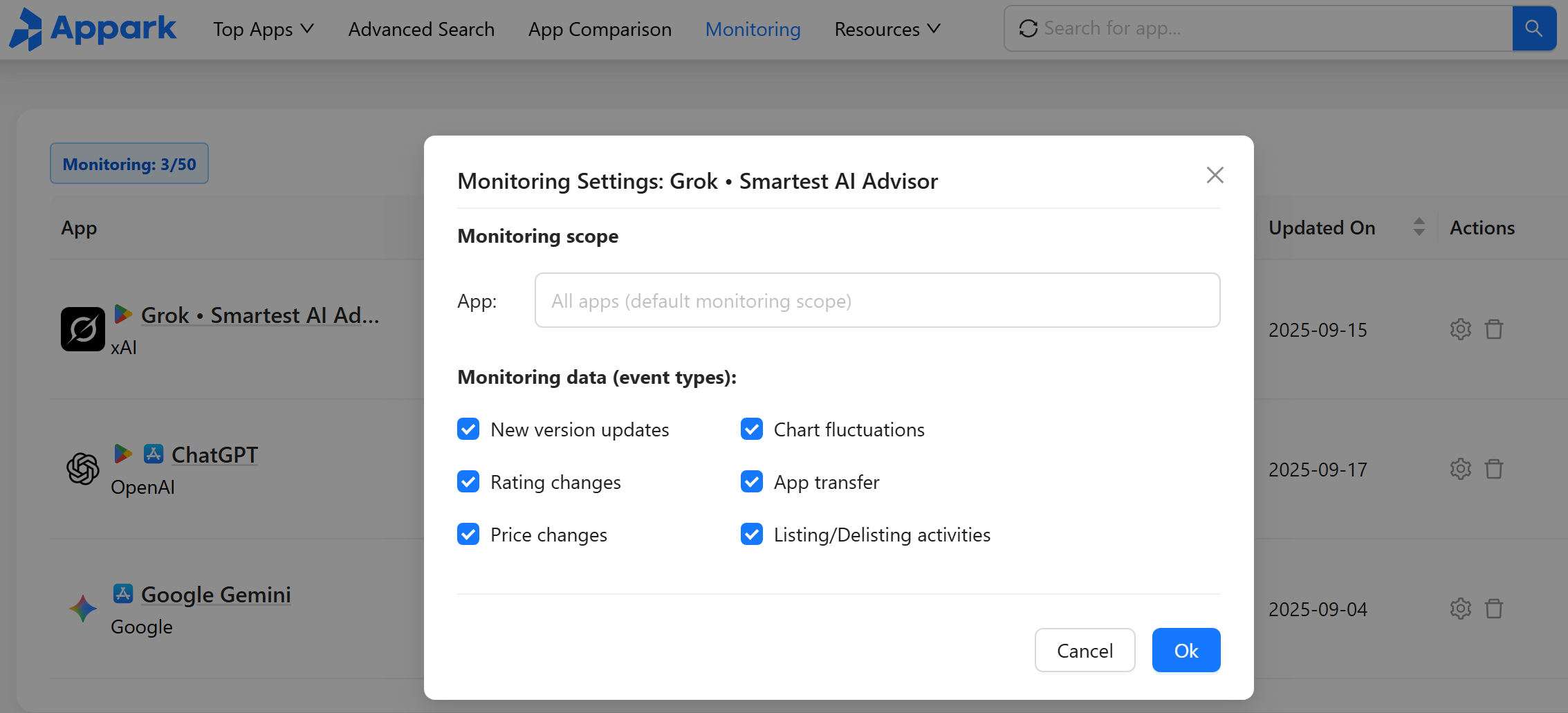Go to Advanced Search page
1568x713 pixels.
click(x=421, y=29)
